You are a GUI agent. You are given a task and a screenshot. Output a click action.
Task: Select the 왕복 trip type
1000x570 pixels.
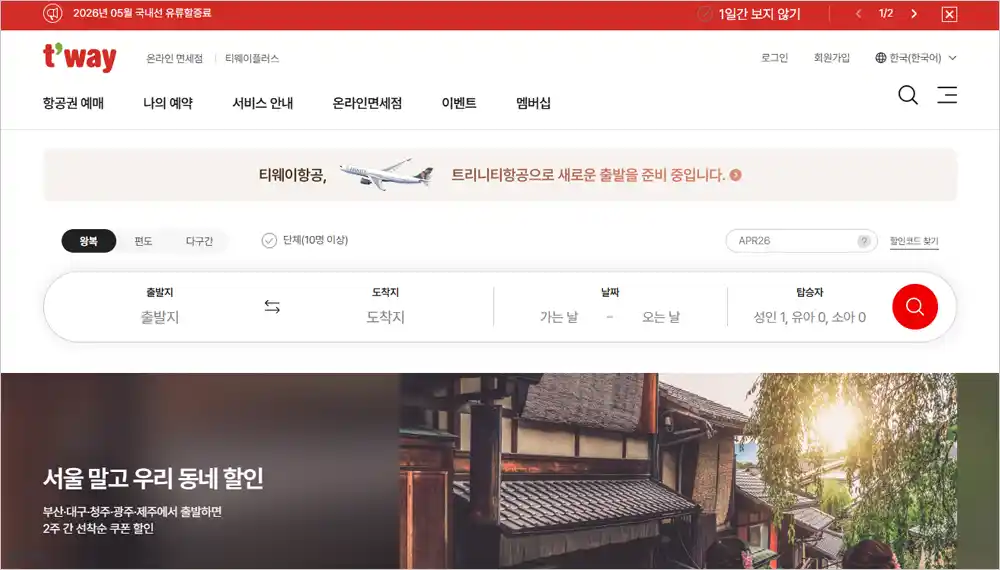coord(89,241)
